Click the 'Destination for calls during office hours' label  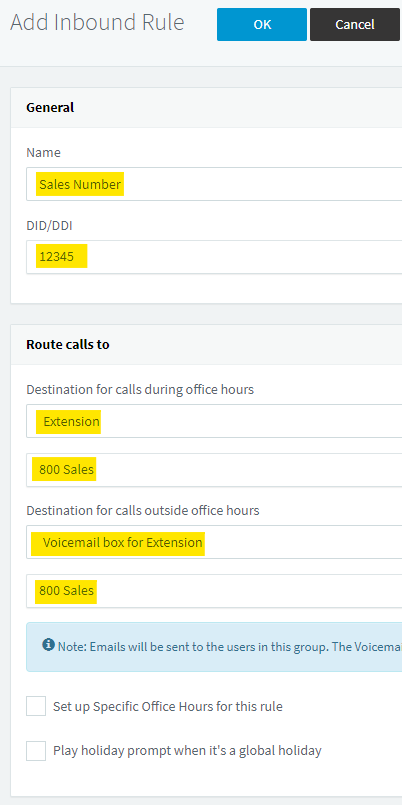tap(140, 390)
